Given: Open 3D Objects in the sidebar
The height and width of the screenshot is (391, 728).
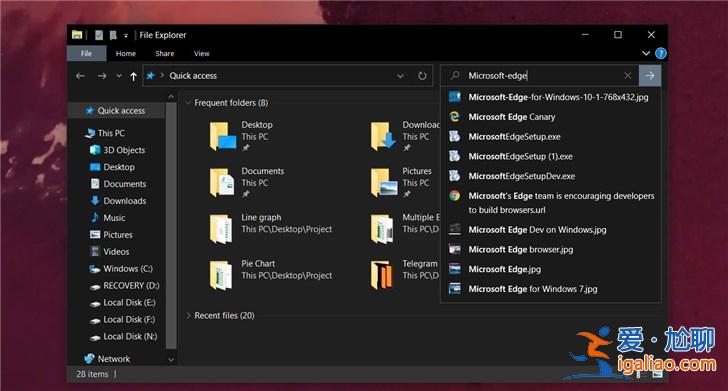Looking at the screenshot, I should [118, 150].
